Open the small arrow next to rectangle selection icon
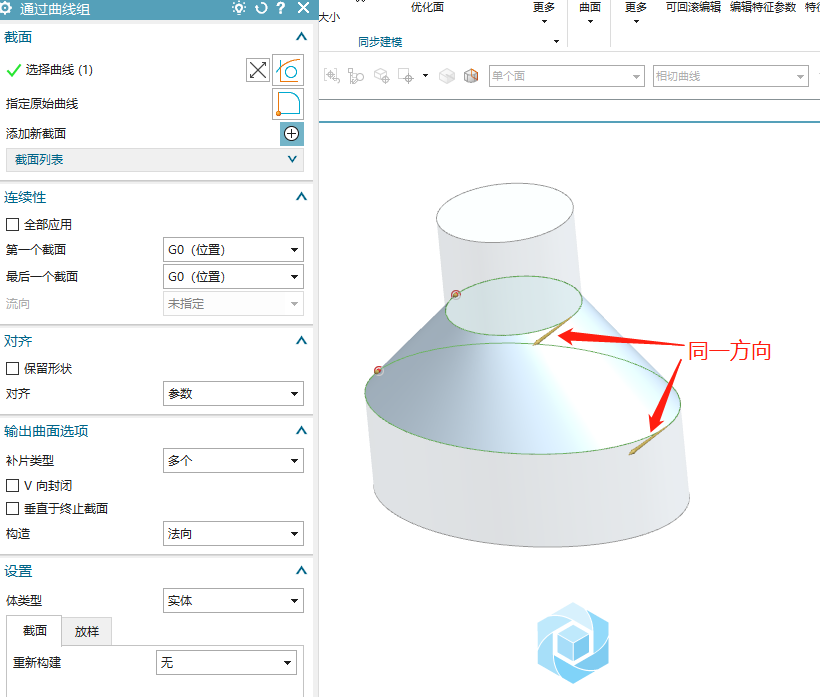This screenshot has height=697, width=820. (426, 76)
